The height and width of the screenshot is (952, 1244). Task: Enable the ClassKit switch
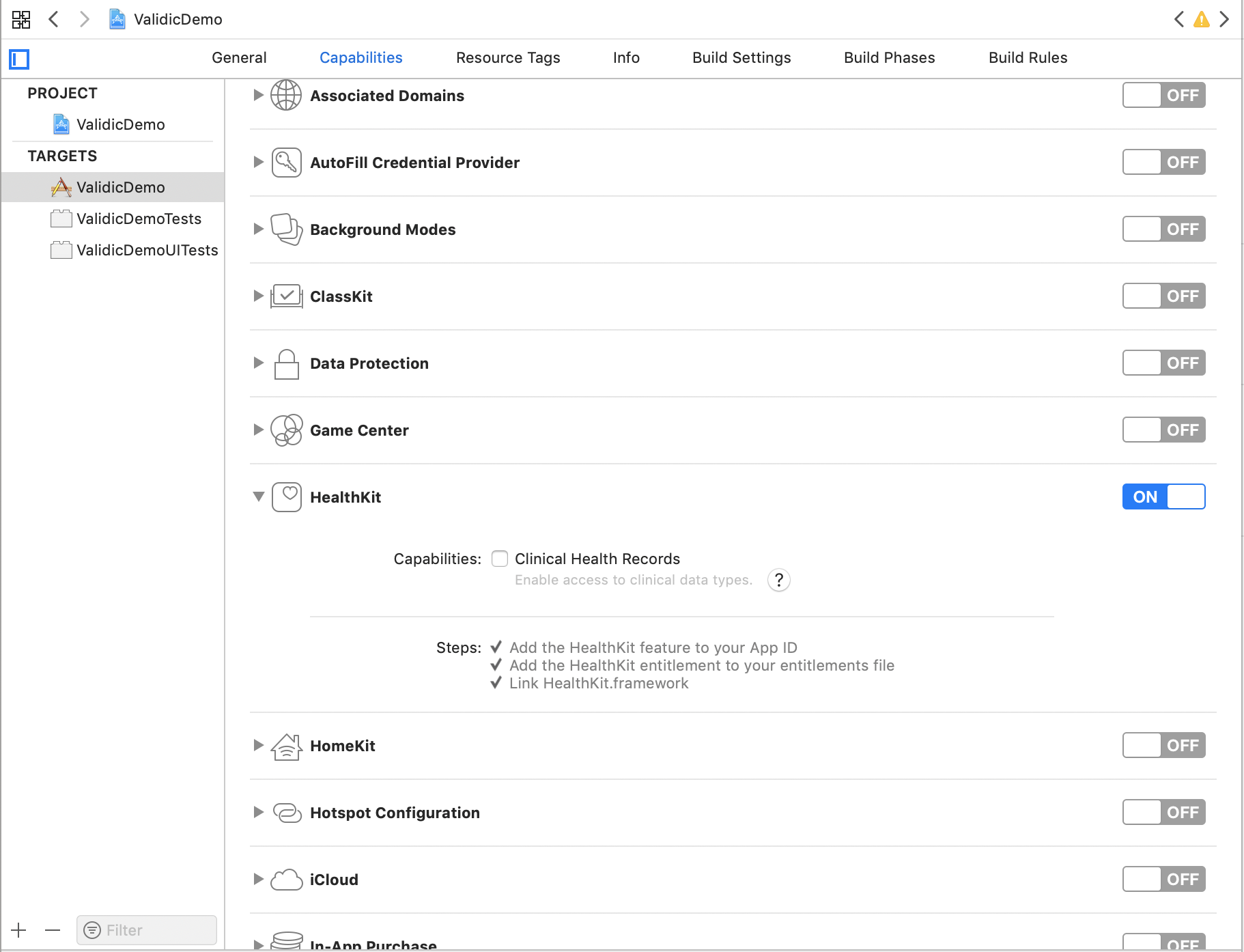[1164, 296]
